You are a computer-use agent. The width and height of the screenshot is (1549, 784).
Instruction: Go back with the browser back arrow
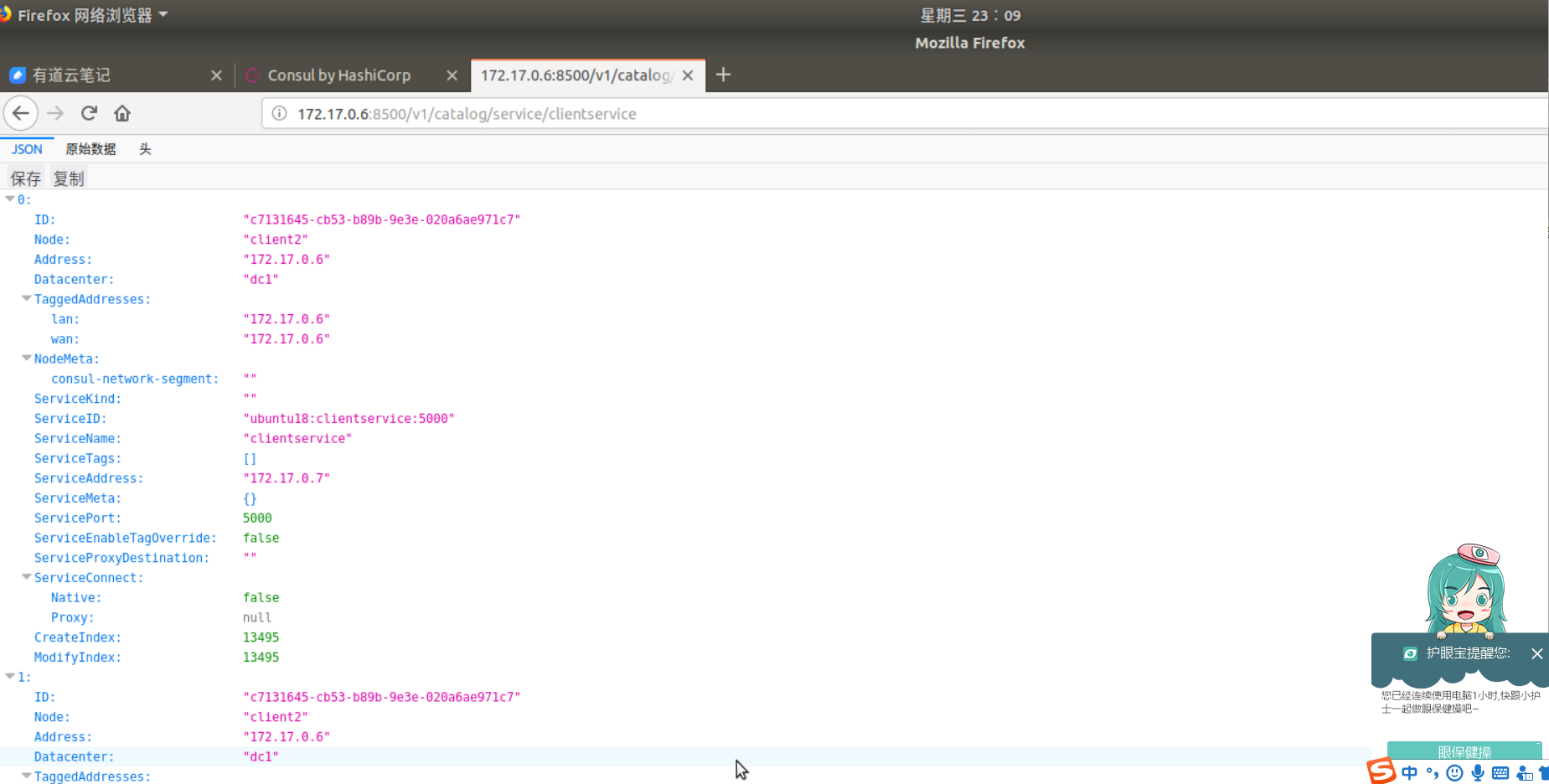click(x=21, y=113)
